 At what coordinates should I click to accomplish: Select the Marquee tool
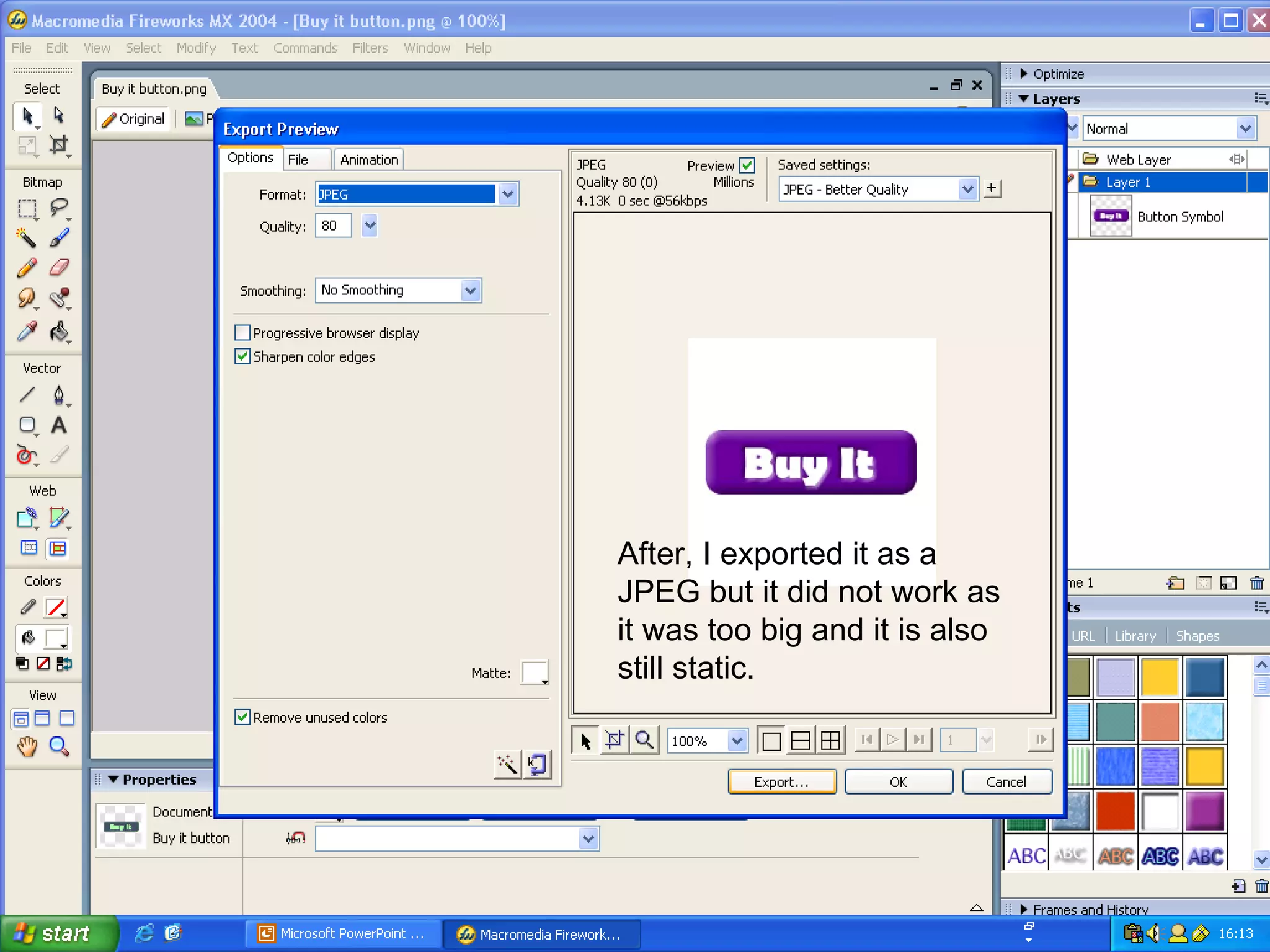27,208
